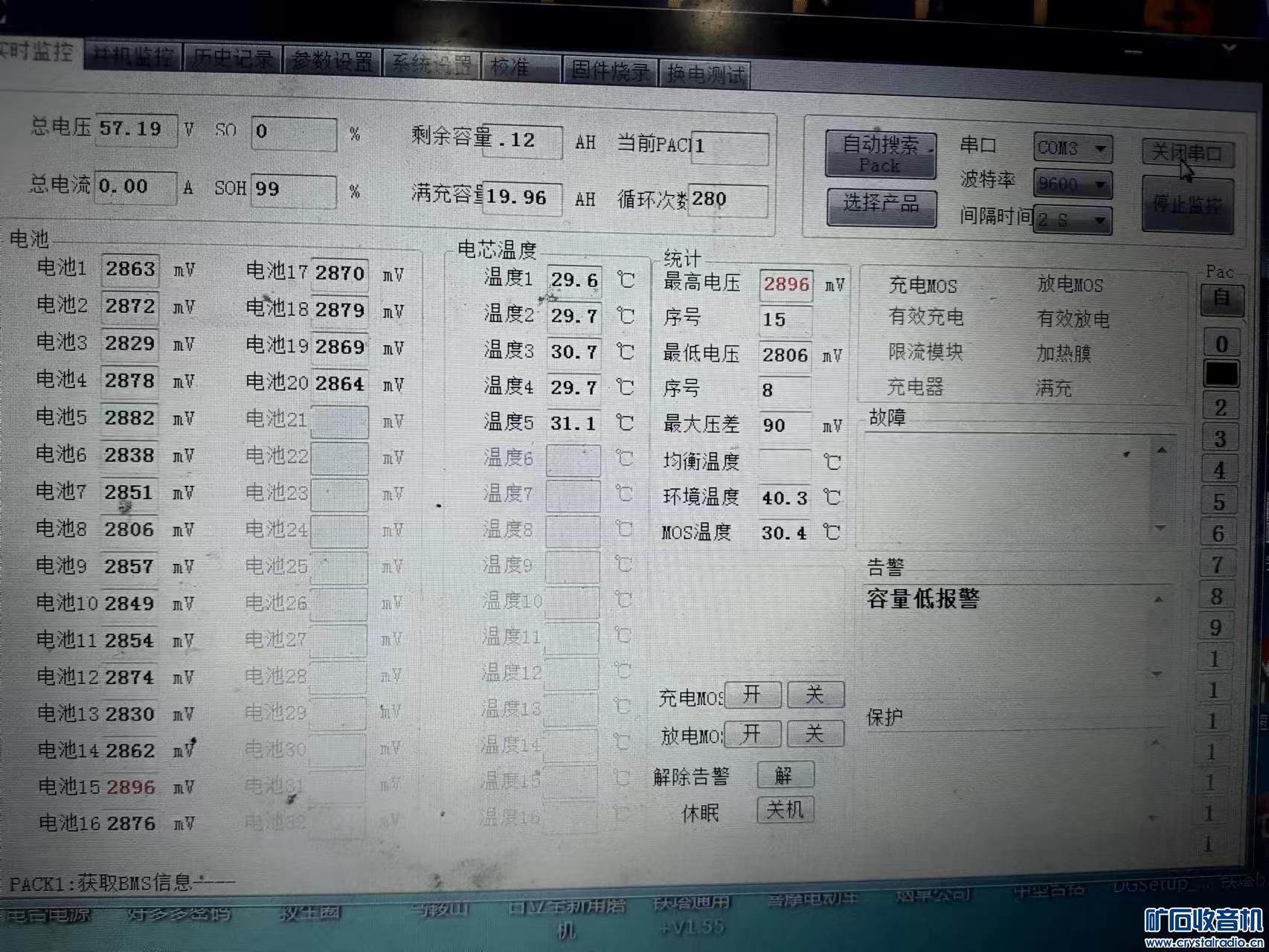Click the 当前PACK field
This screenshot has width=1269, height=952.
(730, 147)
